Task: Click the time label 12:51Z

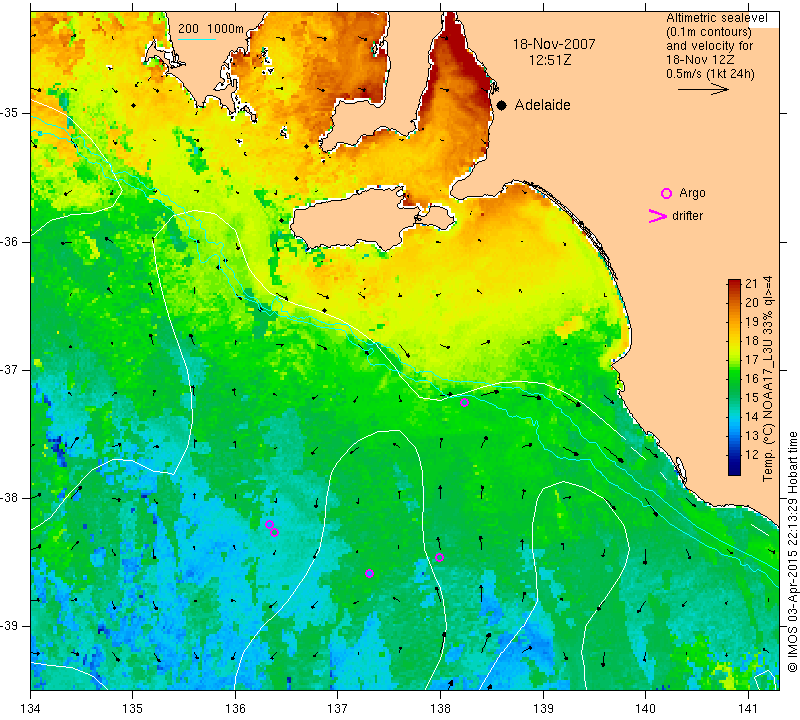Action: click(x=550, y=60)
